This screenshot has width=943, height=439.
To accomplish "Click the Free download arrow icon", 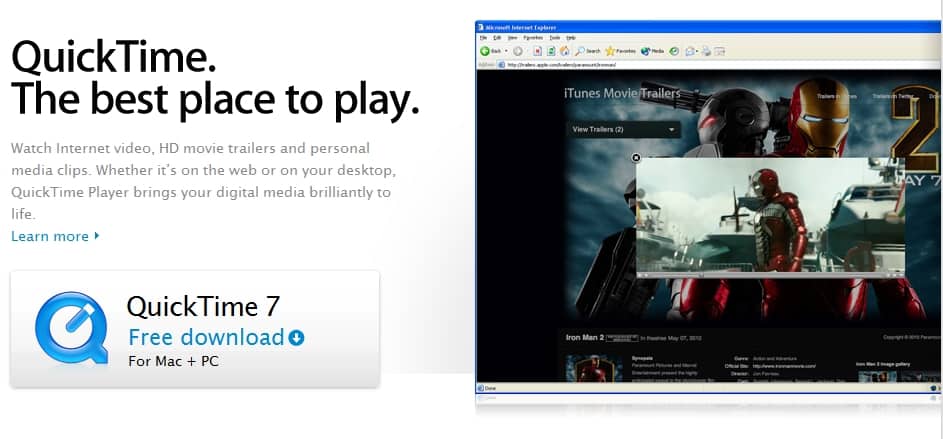I will click(x=296, y=338).
